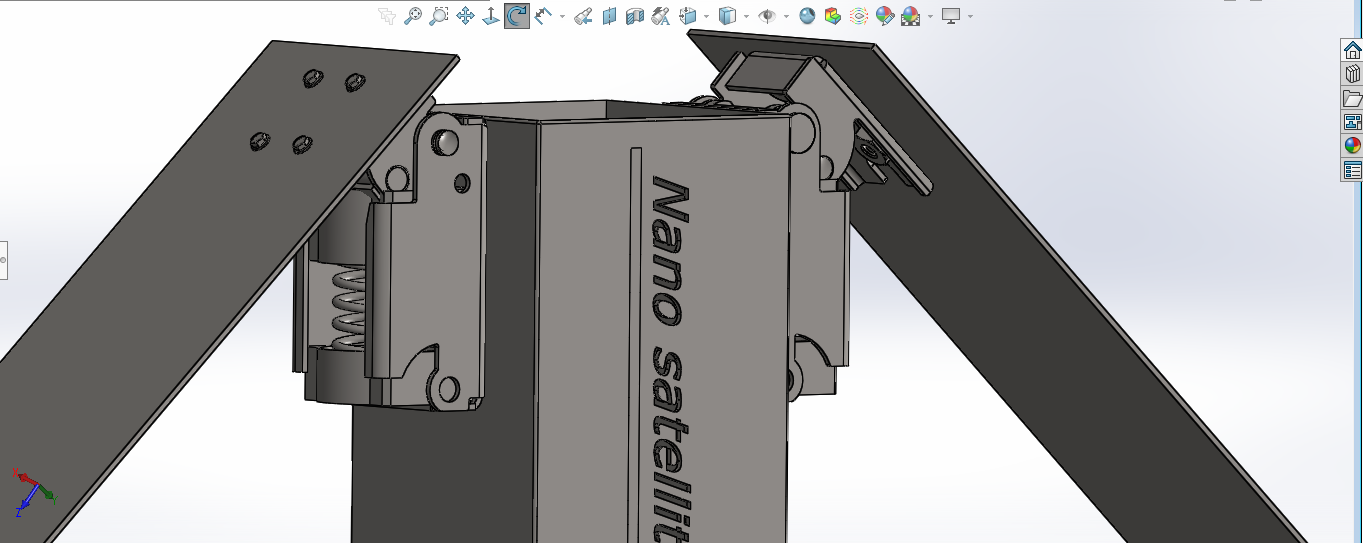Toggle the Curvature colored-block icon

click(x=833, y=16)
